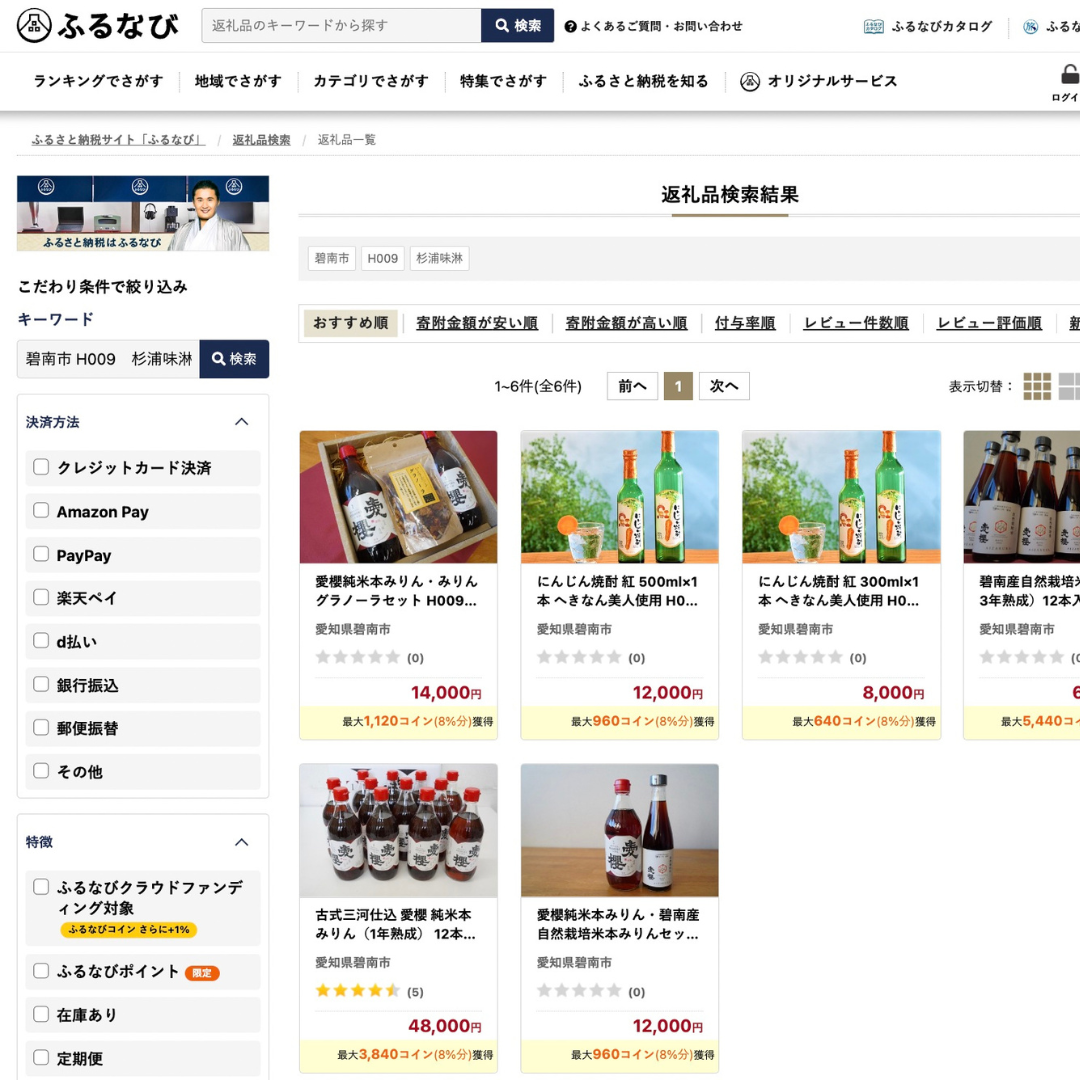Collapse the 決済方法 filter section
The image size is (1080, 1080).
pos(242,422)
